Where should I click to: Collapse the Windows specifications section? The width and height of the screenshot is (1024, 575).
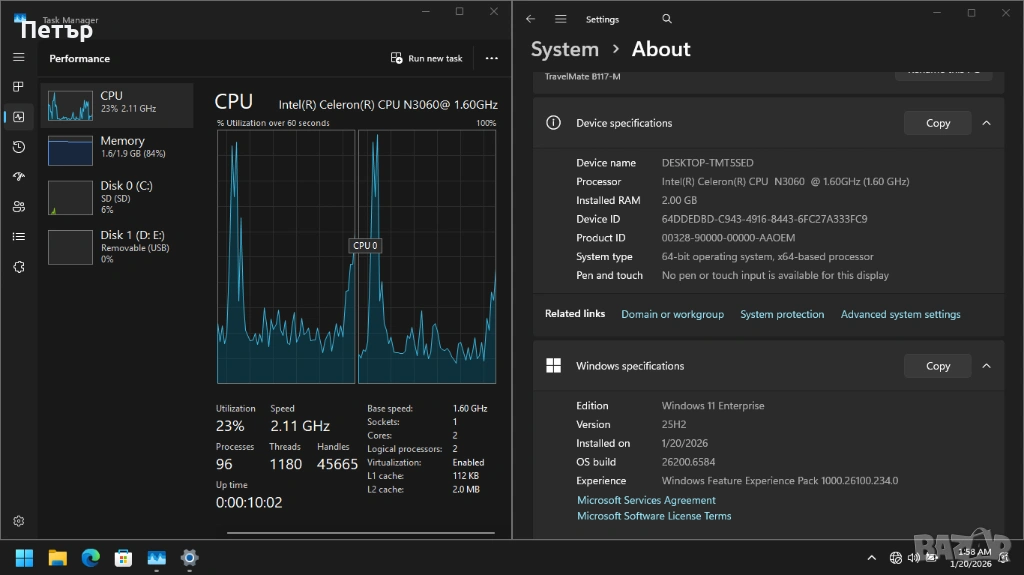[986, 366]
